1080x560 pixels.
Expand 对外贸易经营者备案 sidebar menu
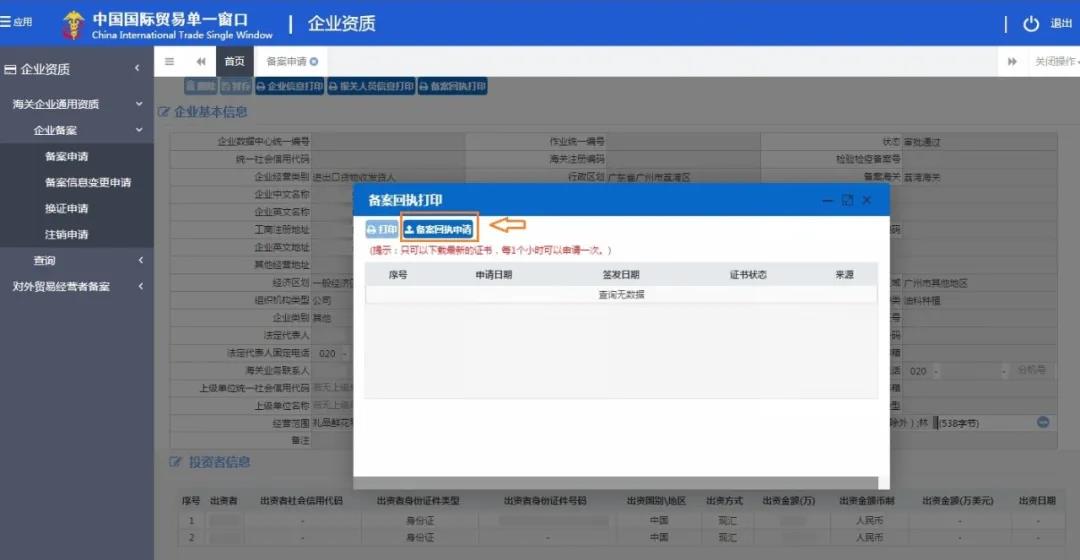tap(139, 287)
